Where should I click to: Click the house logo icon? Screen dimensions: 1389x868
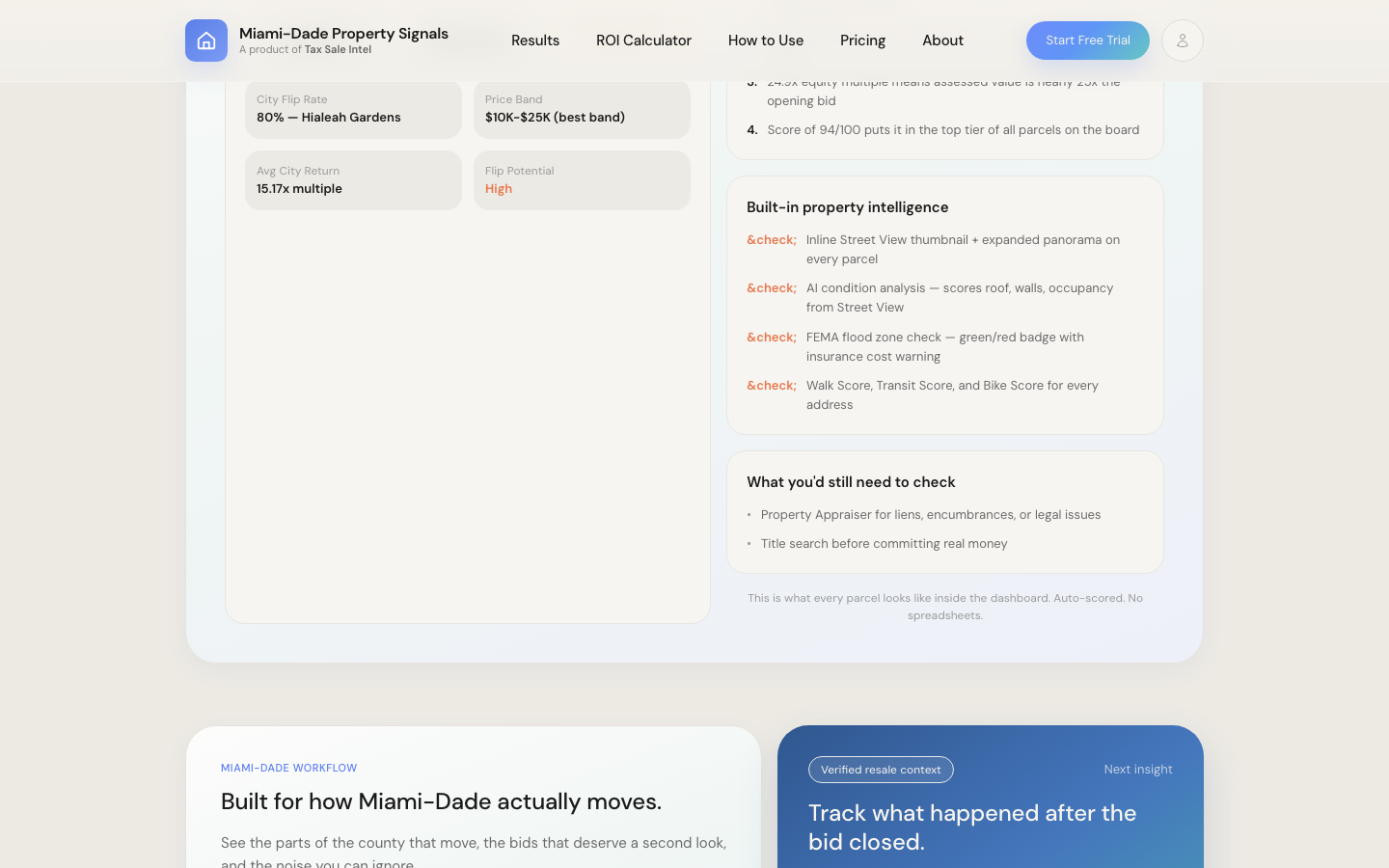[206, 41]
